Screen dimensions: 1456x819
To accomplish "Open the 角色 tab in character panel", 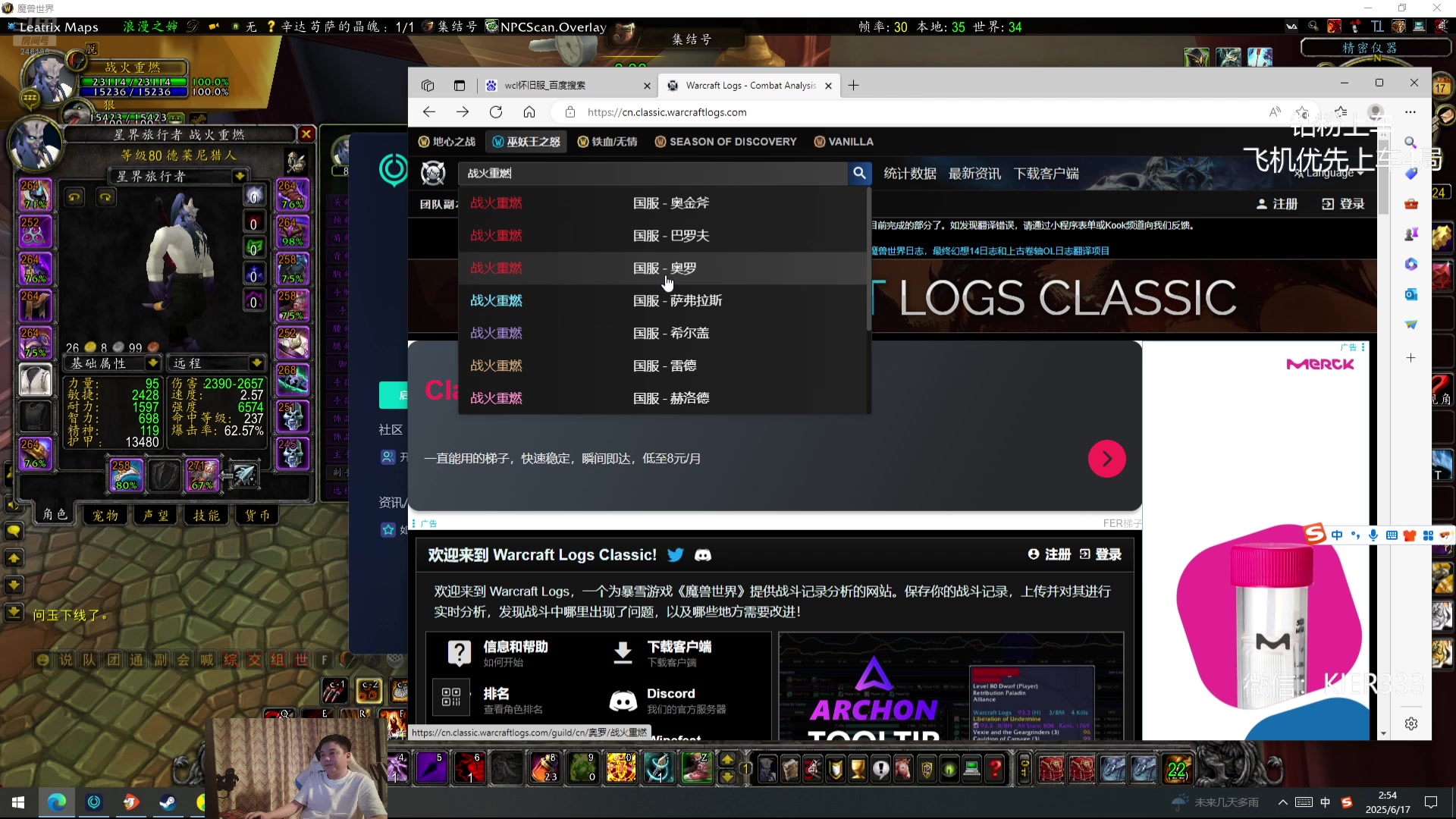I will click(x=55, y=515).
